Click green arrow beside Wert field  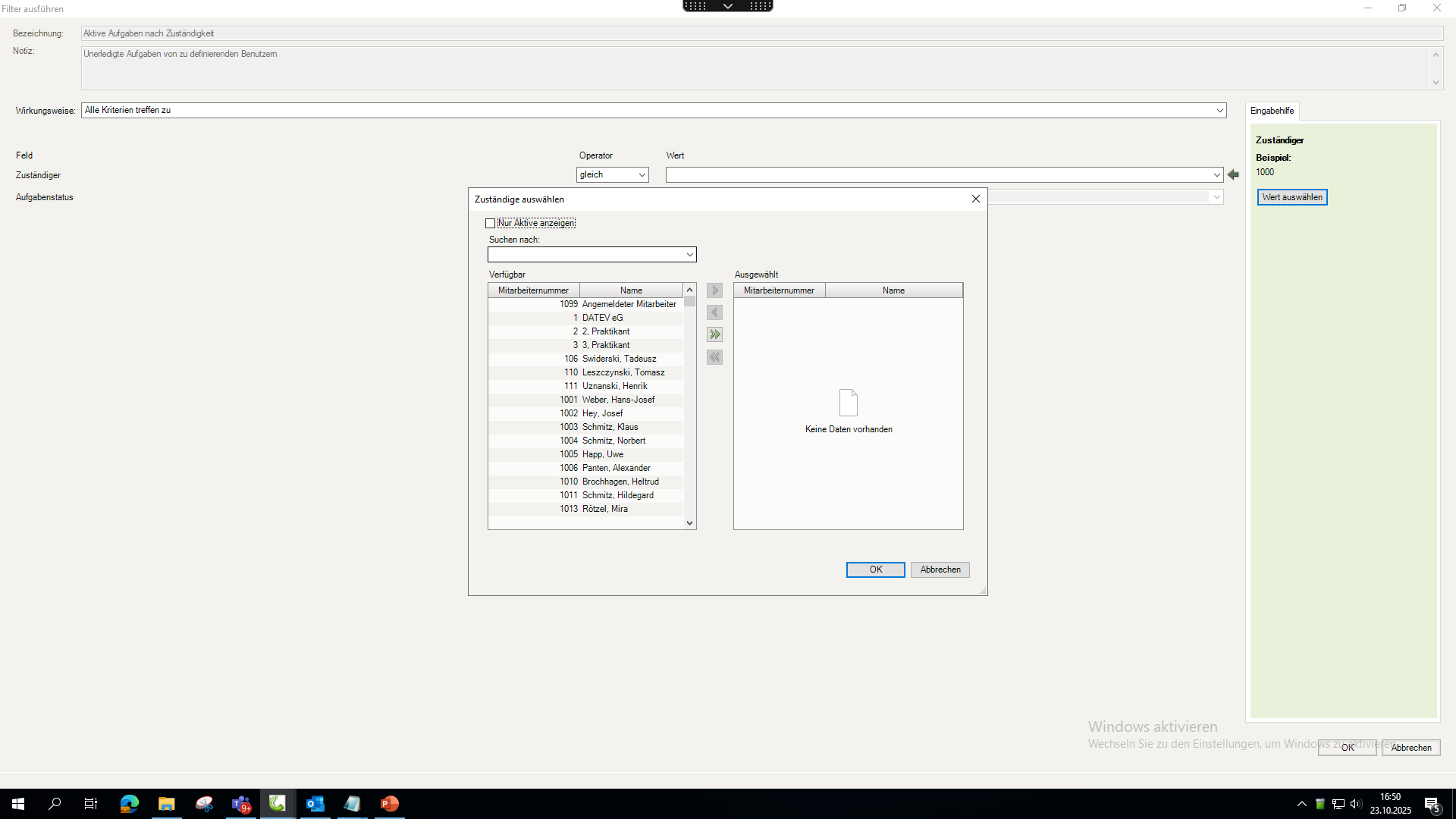point(1233,175)
